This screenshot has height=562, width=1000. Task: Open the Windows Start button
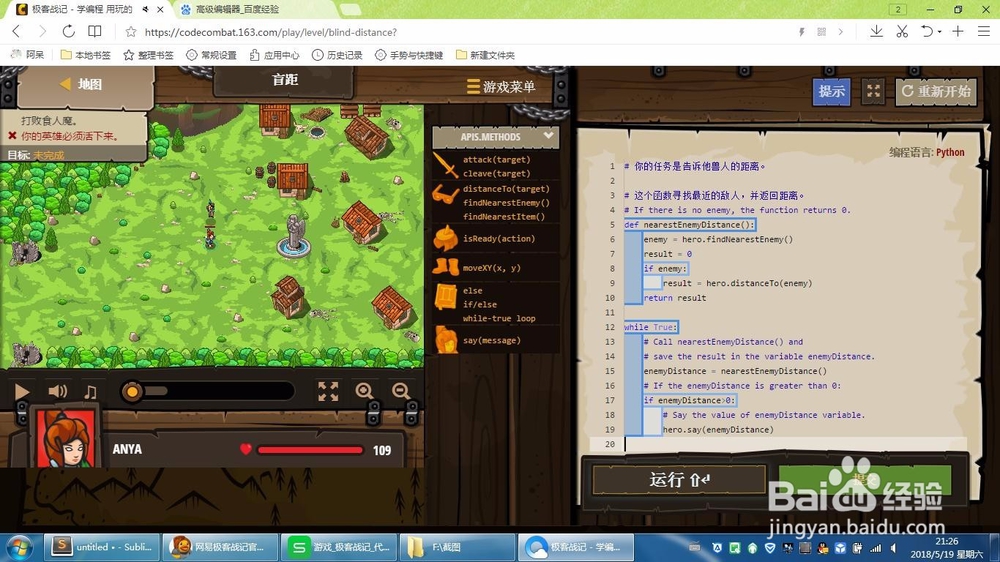[x=19, y=547]
